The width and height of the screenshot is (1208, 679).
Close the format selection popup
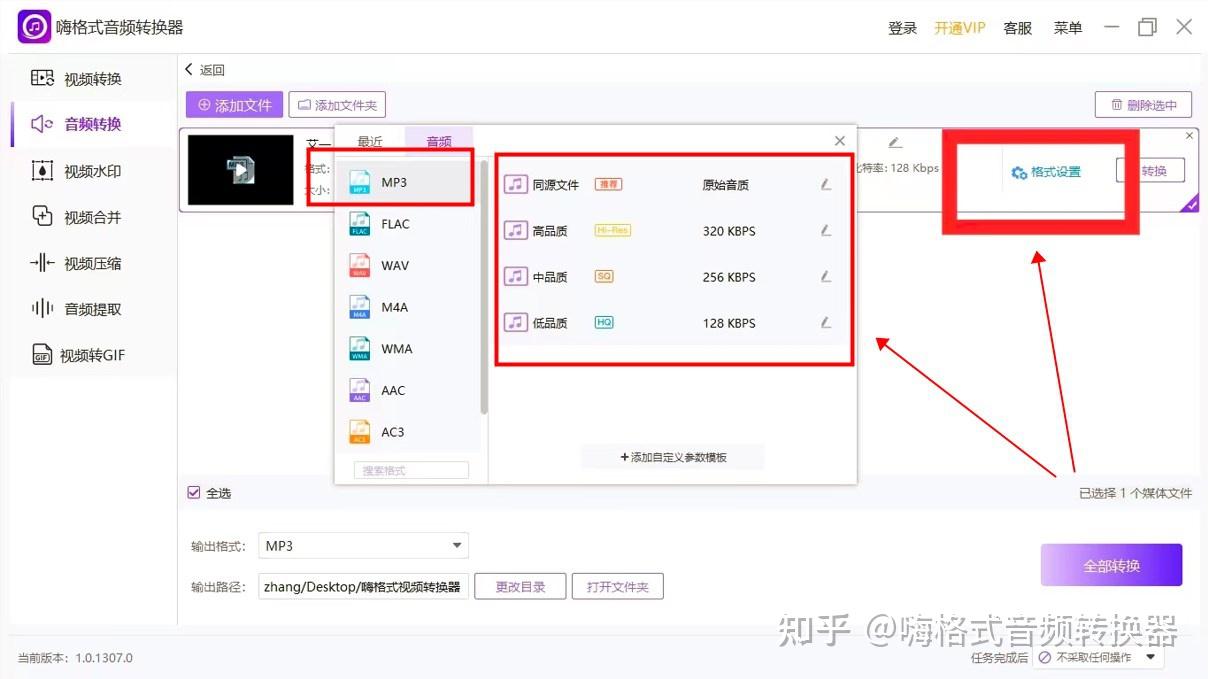[840, 141]
